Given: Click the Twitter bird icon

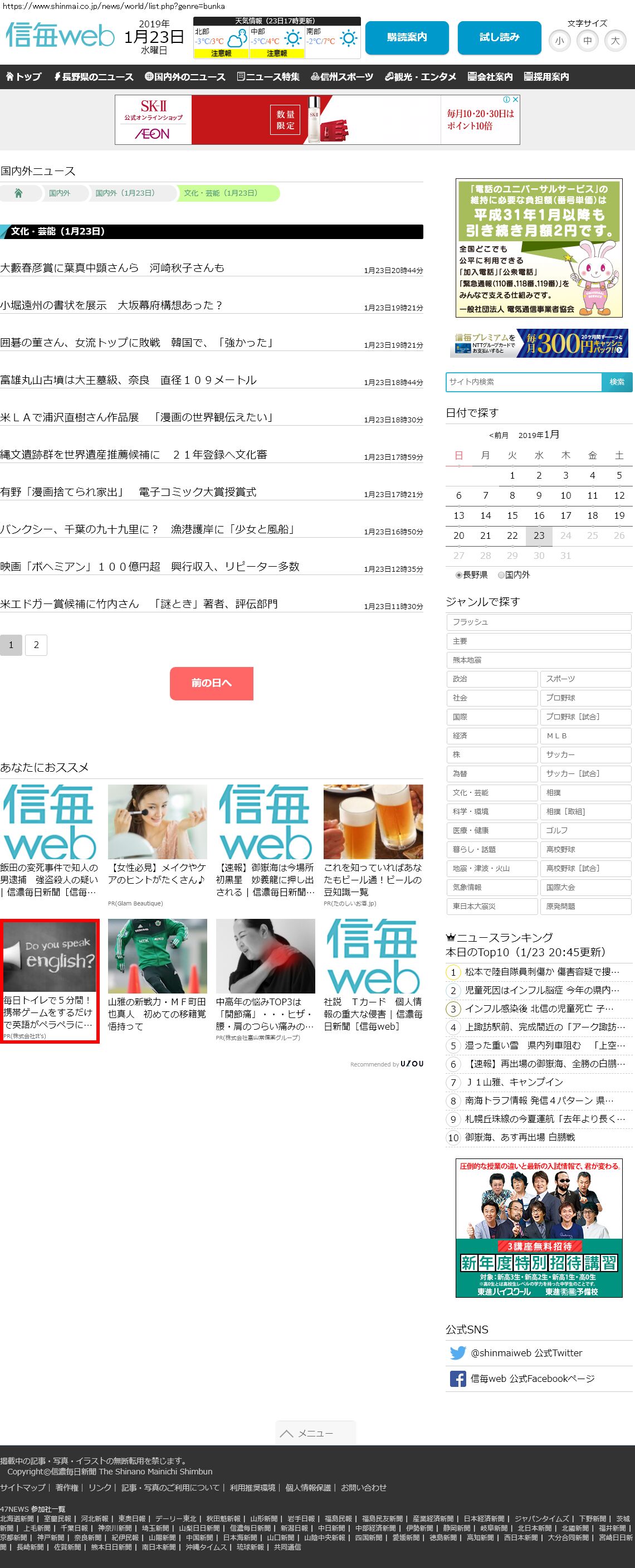Looking at the screenshot, I should tap(457, 1352).
